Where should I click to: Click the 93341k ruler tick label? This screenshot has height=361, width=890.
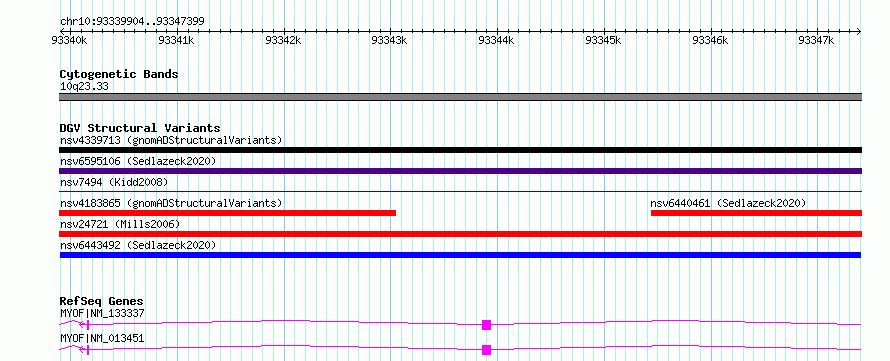point(177,40)
